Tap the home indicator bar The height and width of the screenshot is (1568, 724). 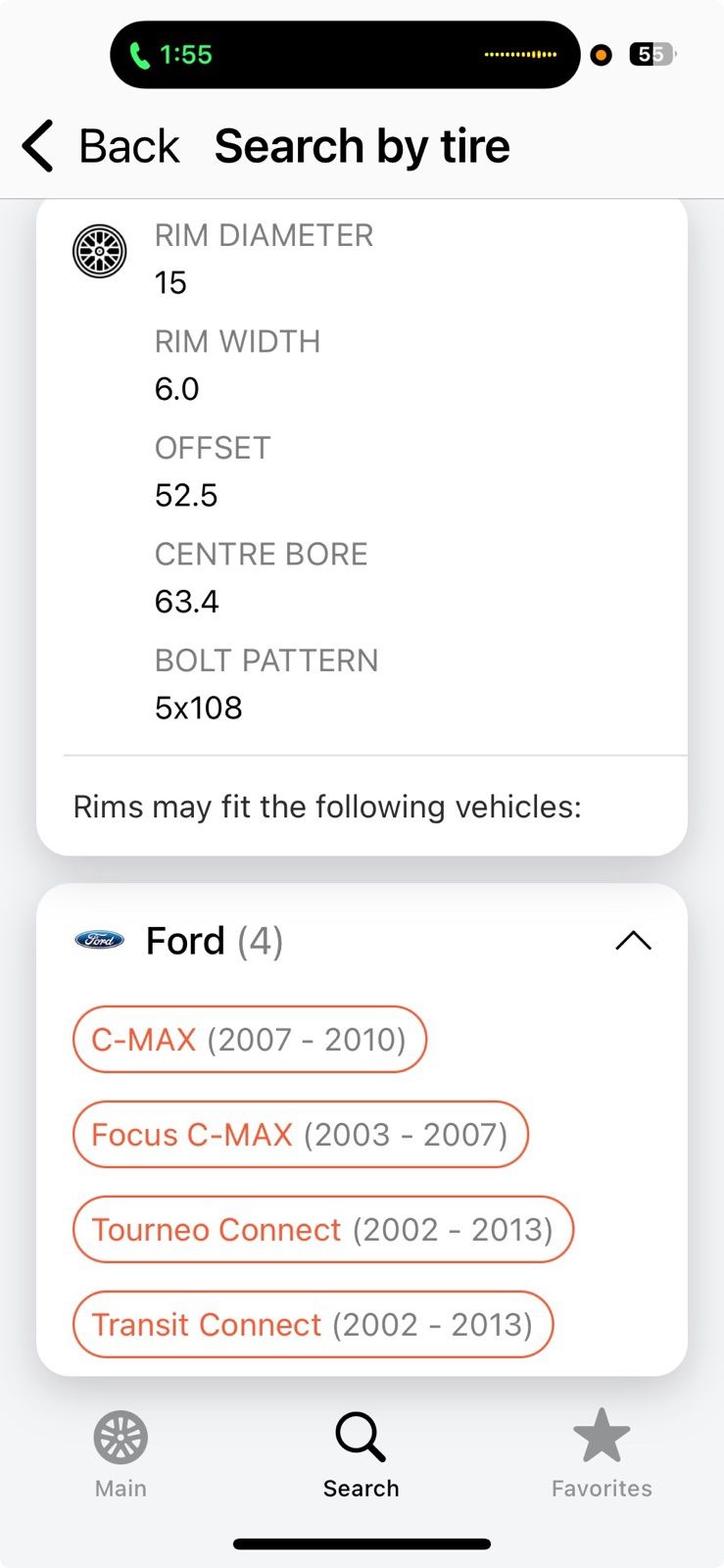point(362,1543)
